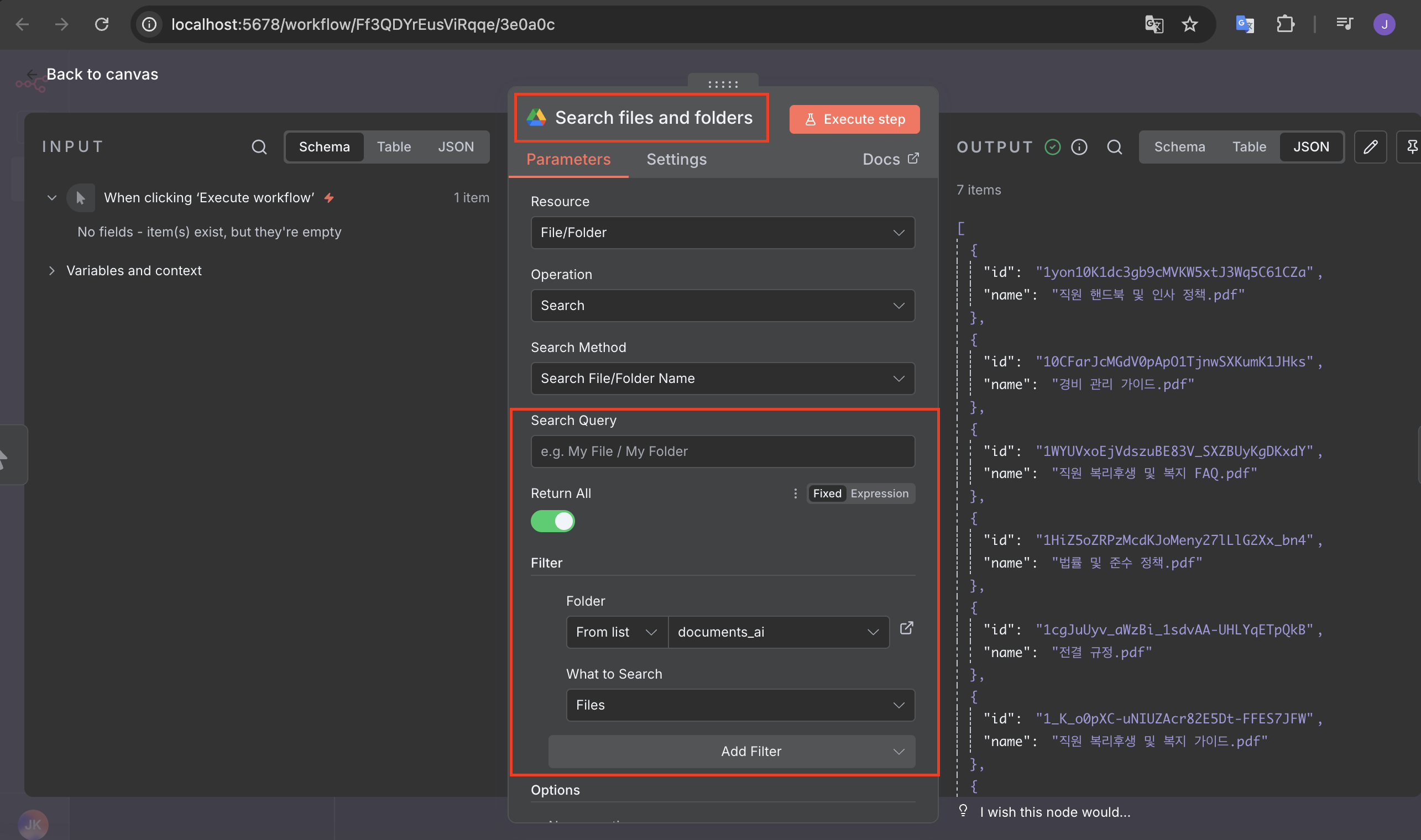Expand Variables and context section
The height and width of the screenshot is (840, 1421).
pos(133,271)
